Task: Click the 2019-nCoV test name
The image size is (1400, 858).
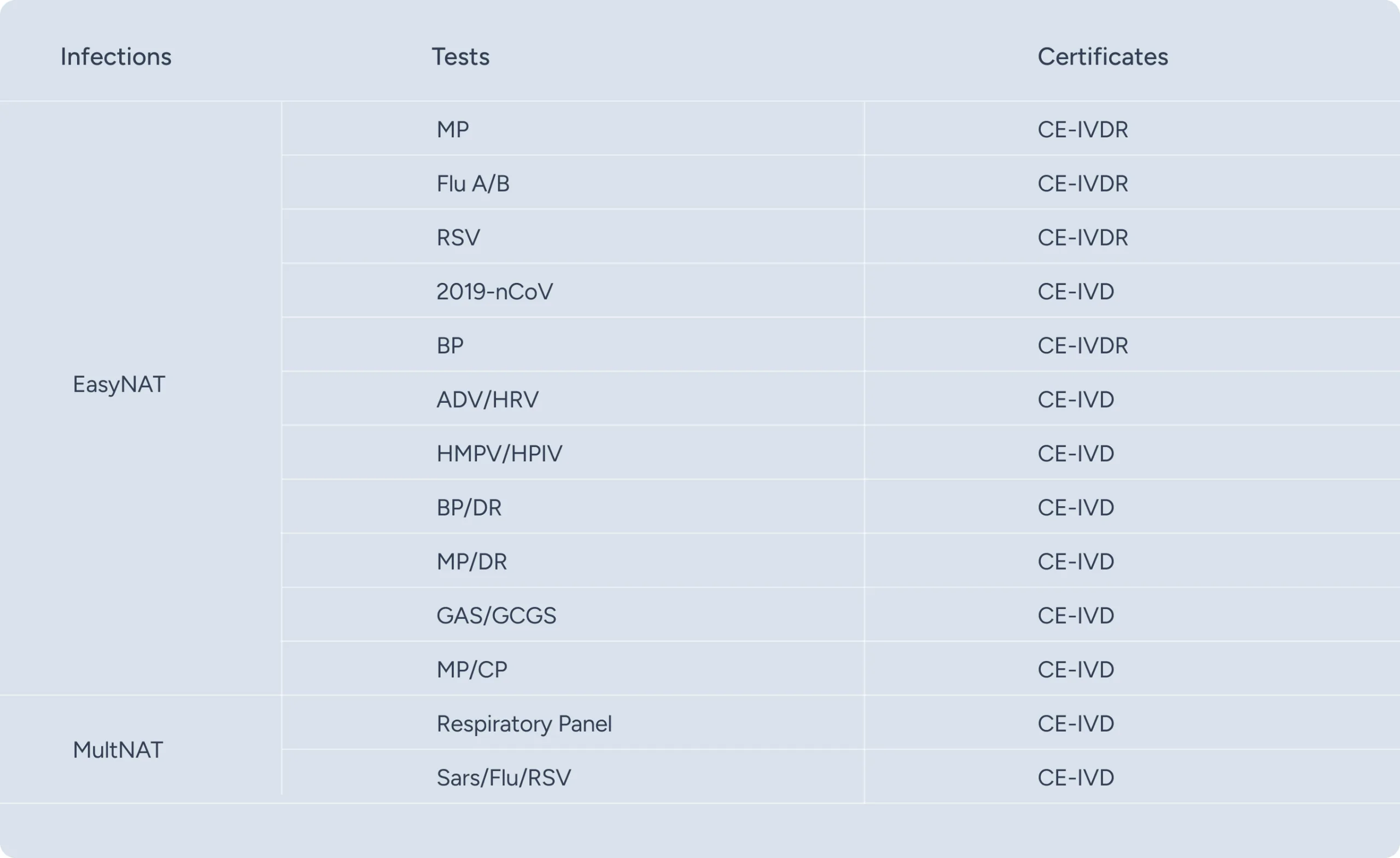Action: tap(494, 292)
